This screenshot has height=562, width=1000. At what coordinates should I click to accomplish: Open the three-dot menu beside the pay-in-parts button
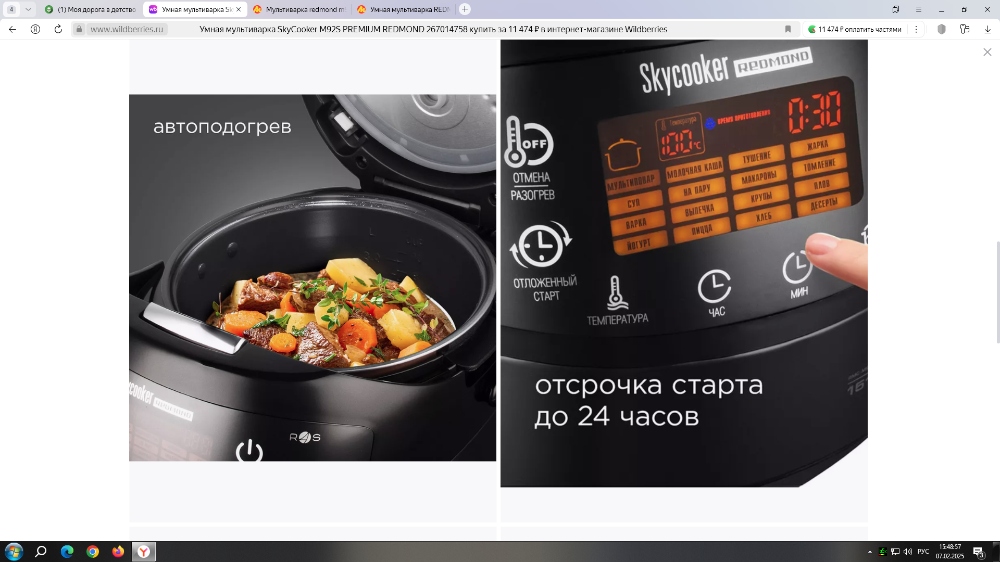(916, 29)
